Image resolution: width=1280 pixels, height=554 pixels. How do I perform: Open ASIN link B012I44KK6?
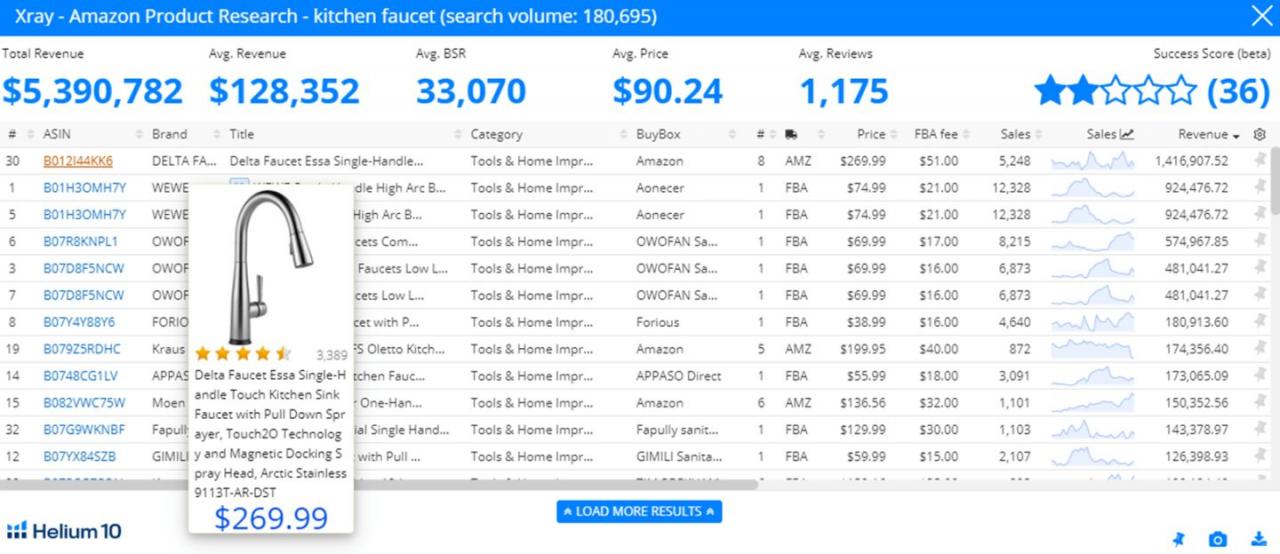78,160
